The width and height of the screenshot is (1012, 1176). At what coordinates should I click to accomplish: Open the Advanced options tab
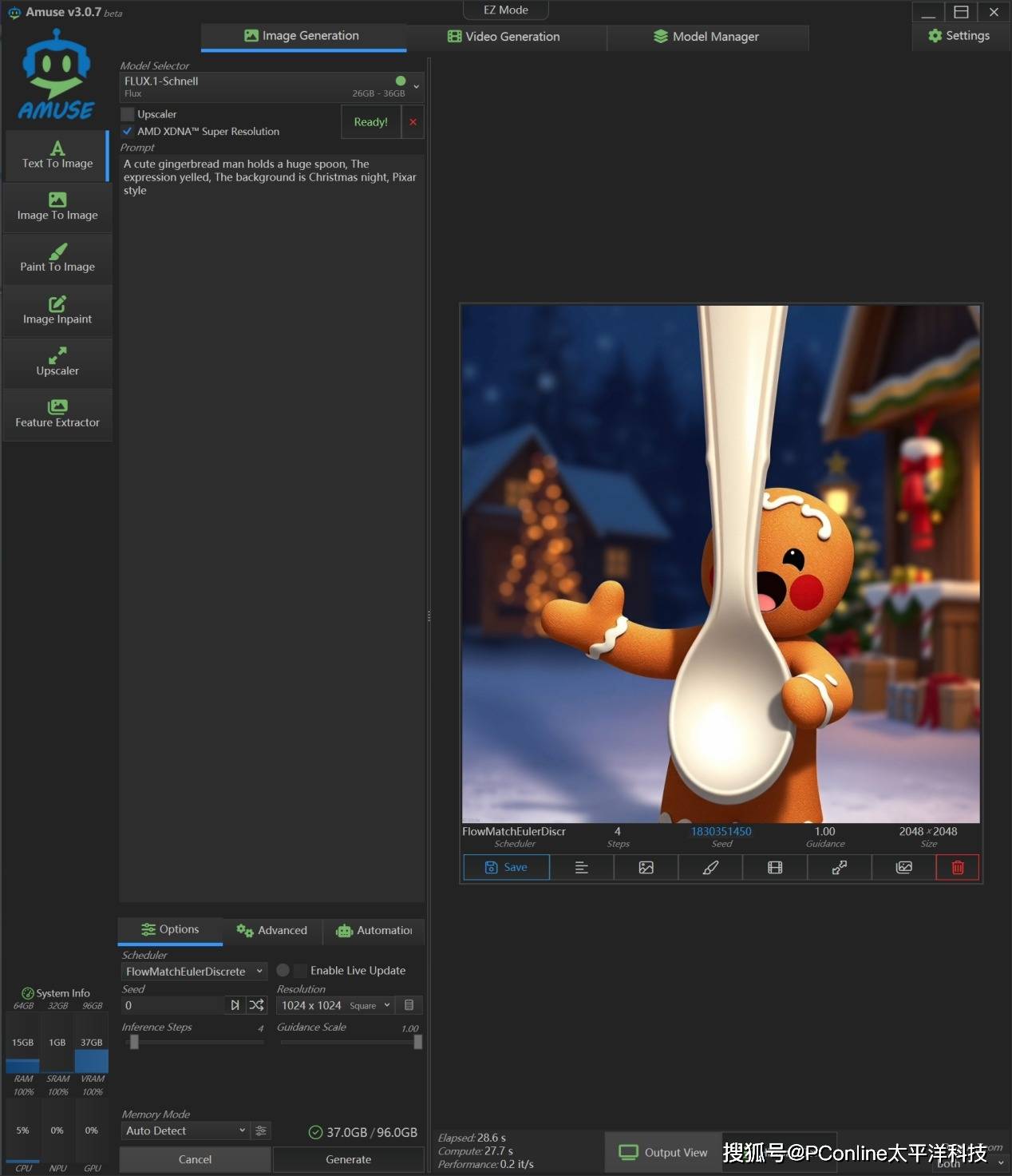point(272,930)
